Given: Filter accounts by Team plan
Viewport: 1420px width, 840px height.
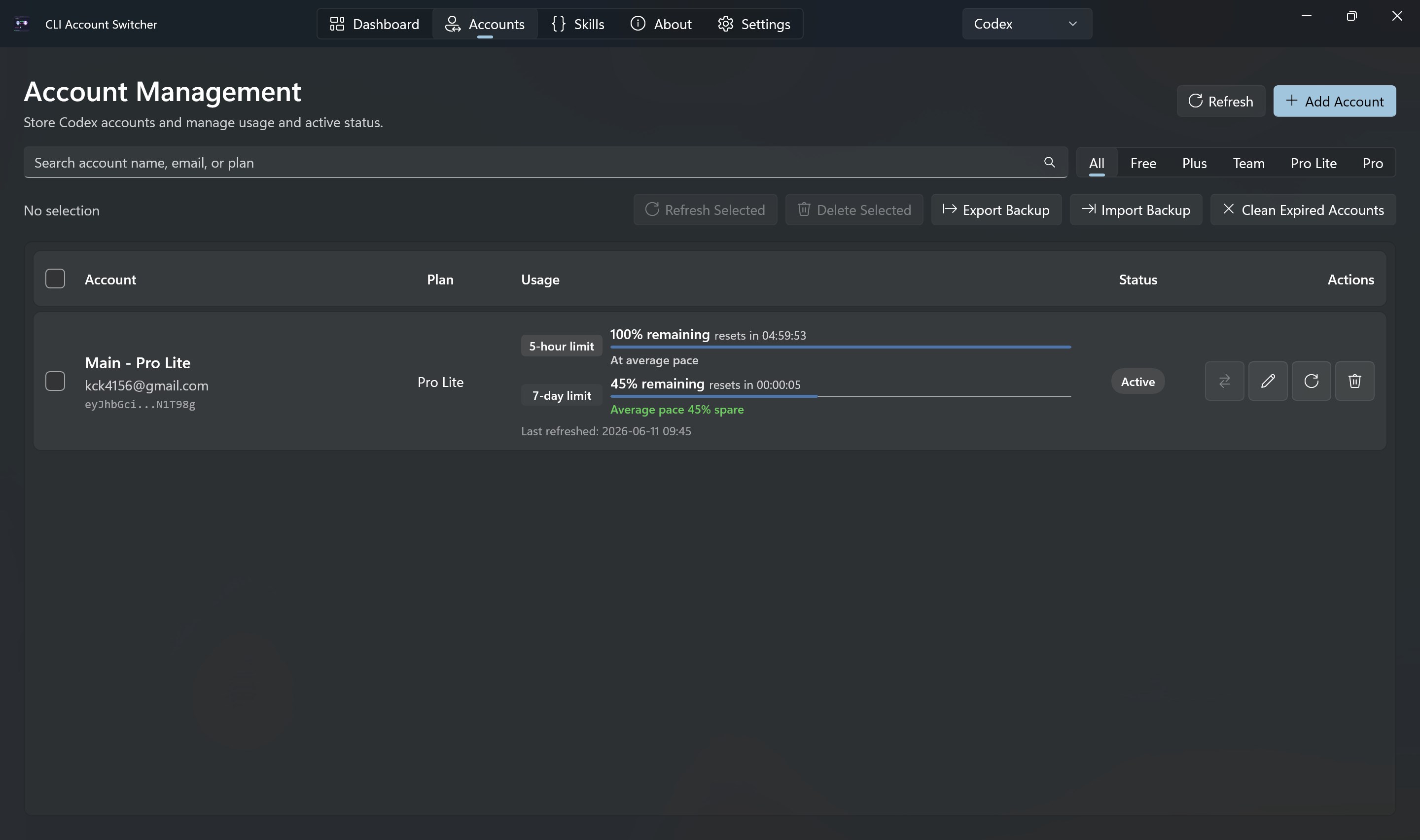Looking at the screenshot, I should click(x=1248, y=163).
